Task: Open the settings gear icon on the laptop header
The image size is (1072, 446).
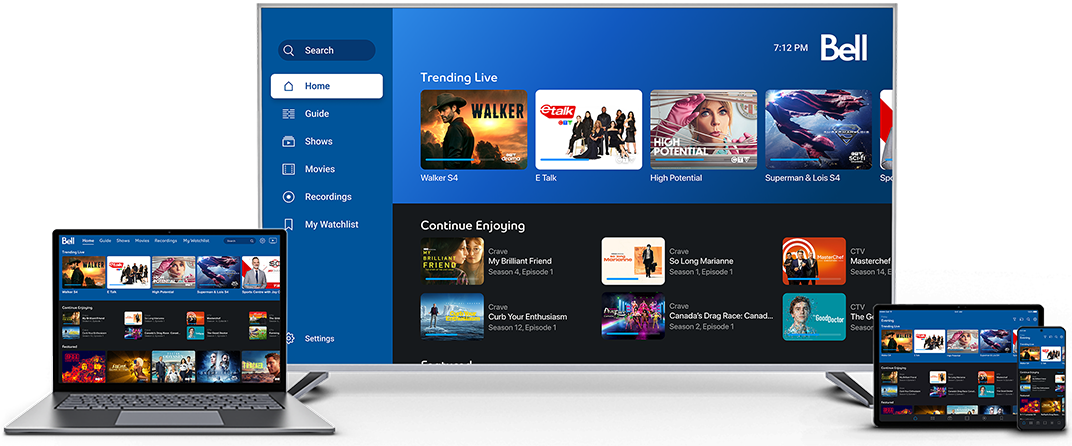Action: click(262, 241)
